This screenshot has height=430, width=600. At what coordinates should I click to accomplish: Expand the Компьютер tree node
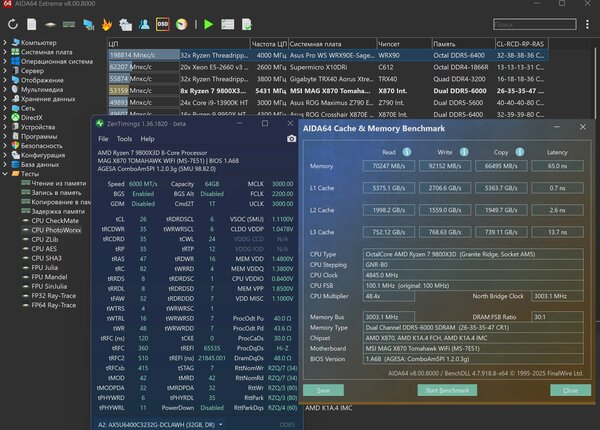[5, 42]
